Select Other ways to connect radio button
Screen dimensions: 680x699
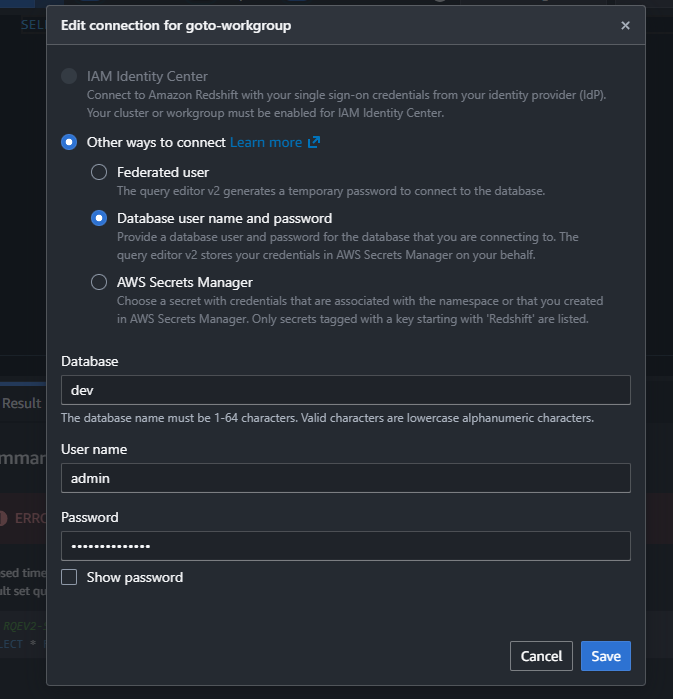pos(69,143)
